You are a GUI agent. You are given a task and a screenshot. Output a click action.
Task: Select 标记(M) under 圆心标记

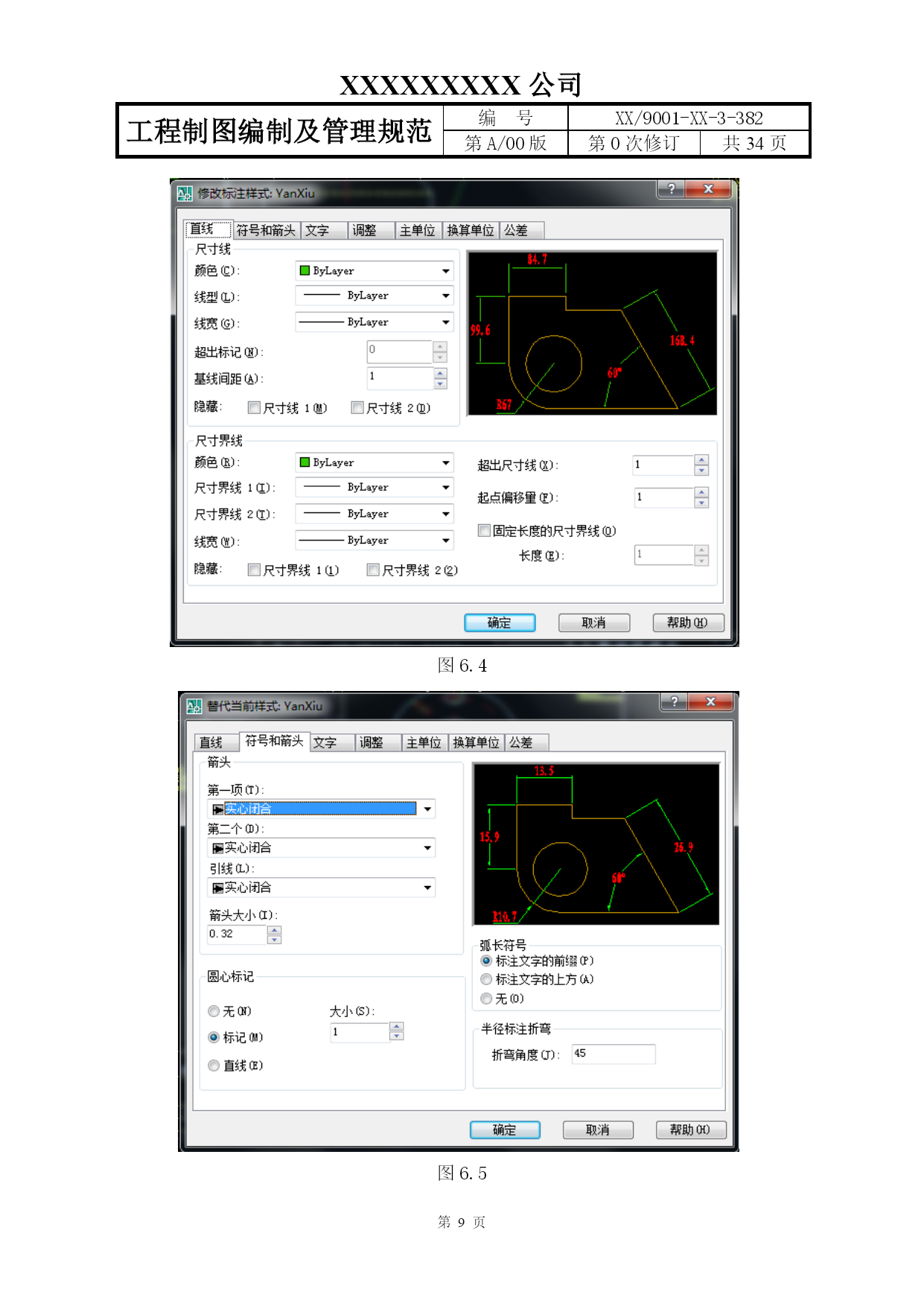pos(214,1038)
